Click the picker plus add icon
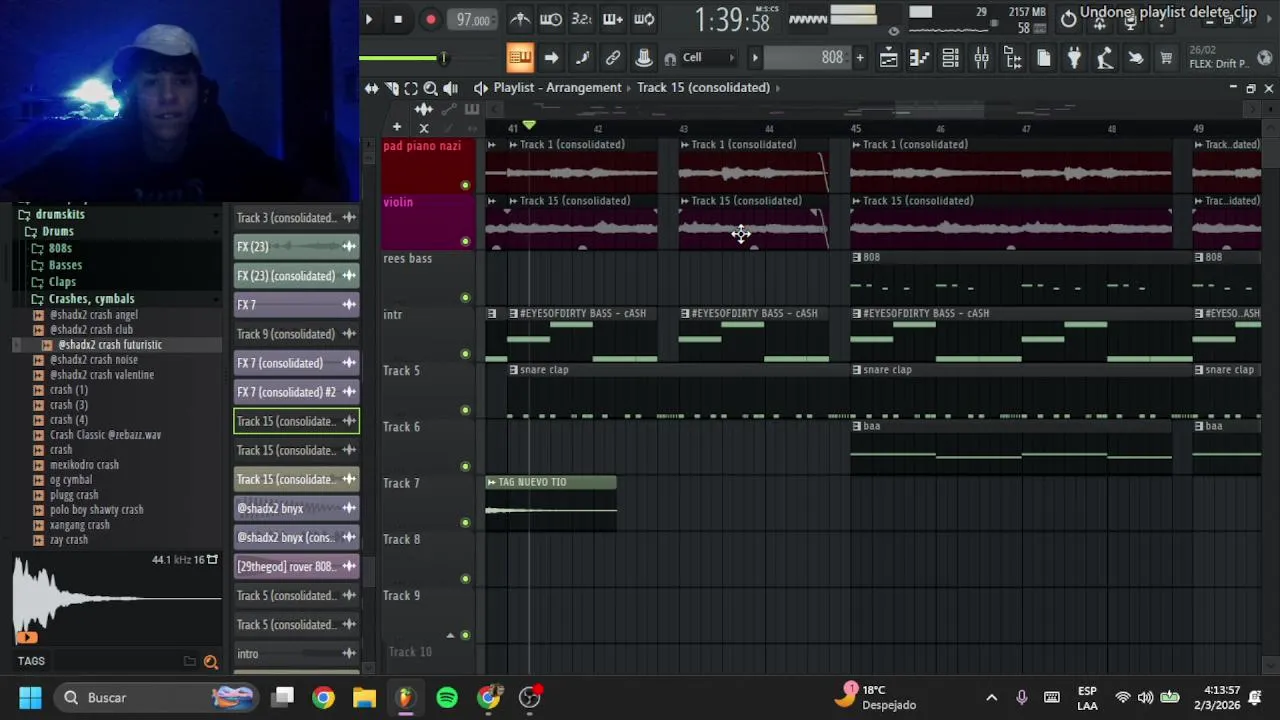The width and height of the screenshot is (1280, 720). [x=397, y=127]
